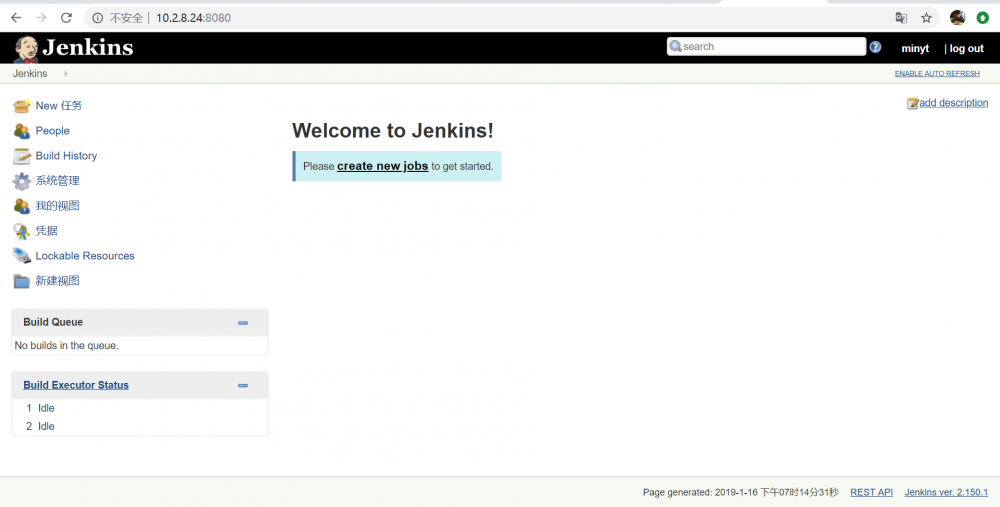The width and height of the screenshot is (1000, 507).
Task: Click the Jenkins butler logo icon
Action: 26,49
